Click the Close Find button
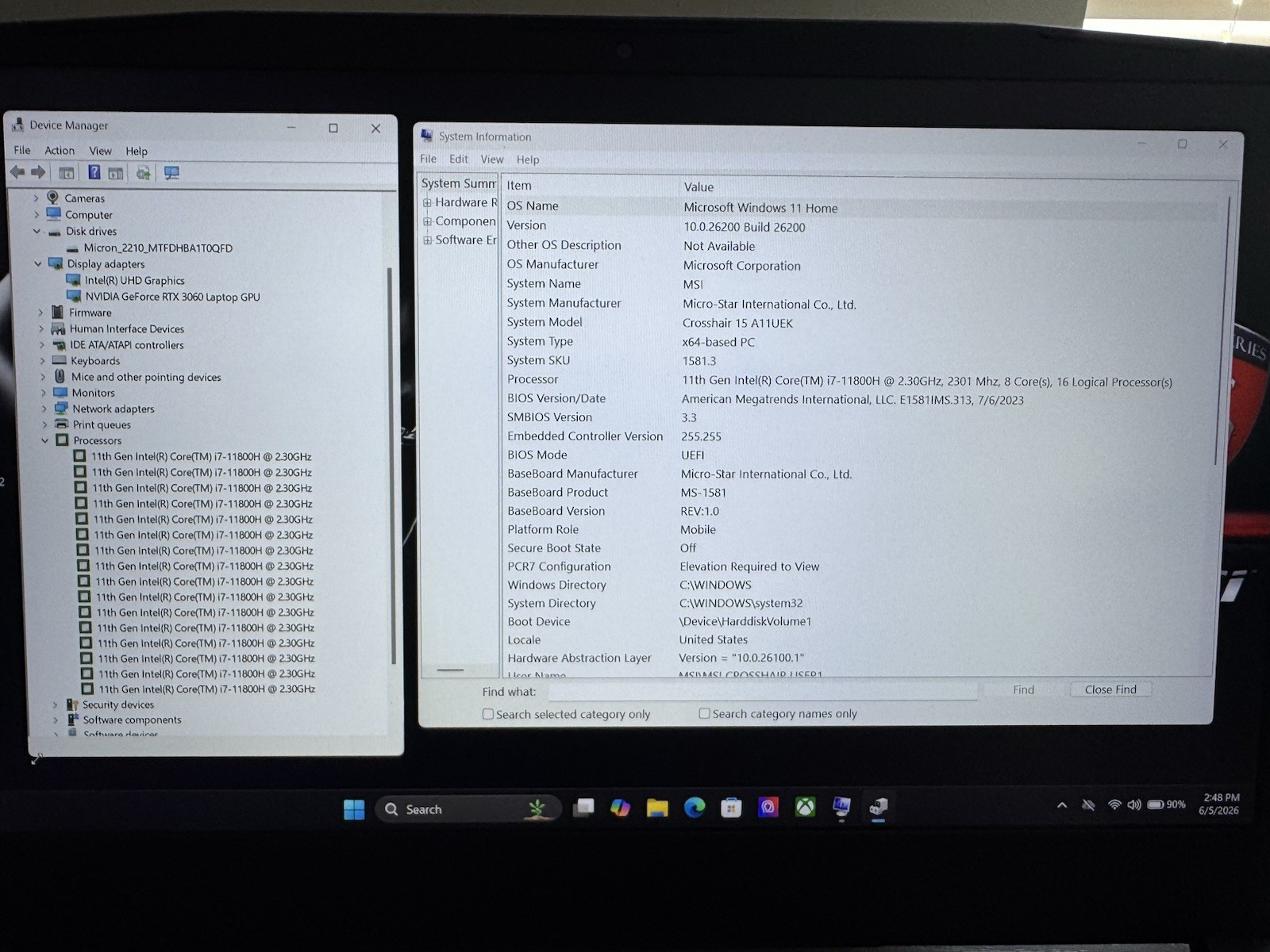This screenshot has width=1270, height=952. click(1110, 689)
